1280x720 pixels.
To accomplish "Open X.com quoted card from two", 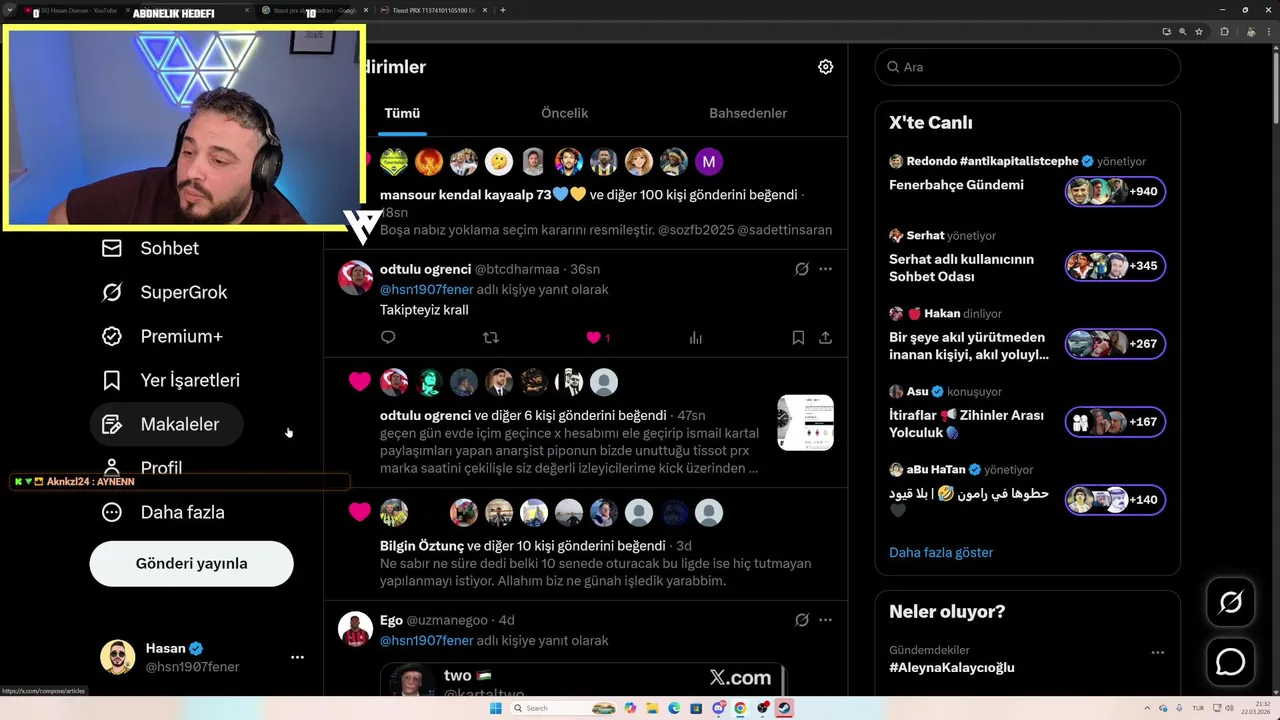I will [583, 679].
